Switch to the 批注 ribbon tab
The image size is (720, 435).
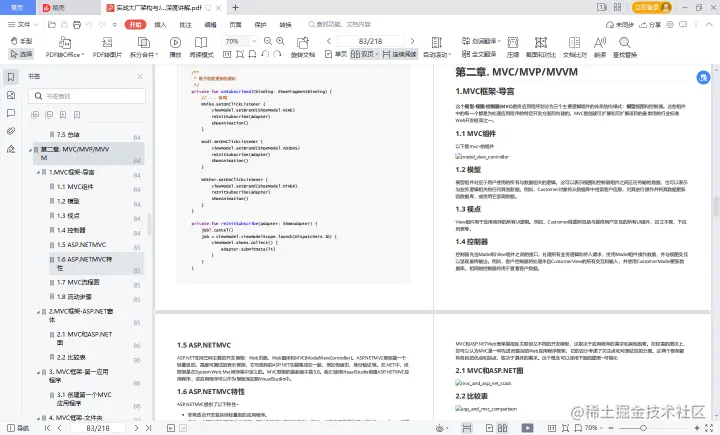click(x=186, y=24)
